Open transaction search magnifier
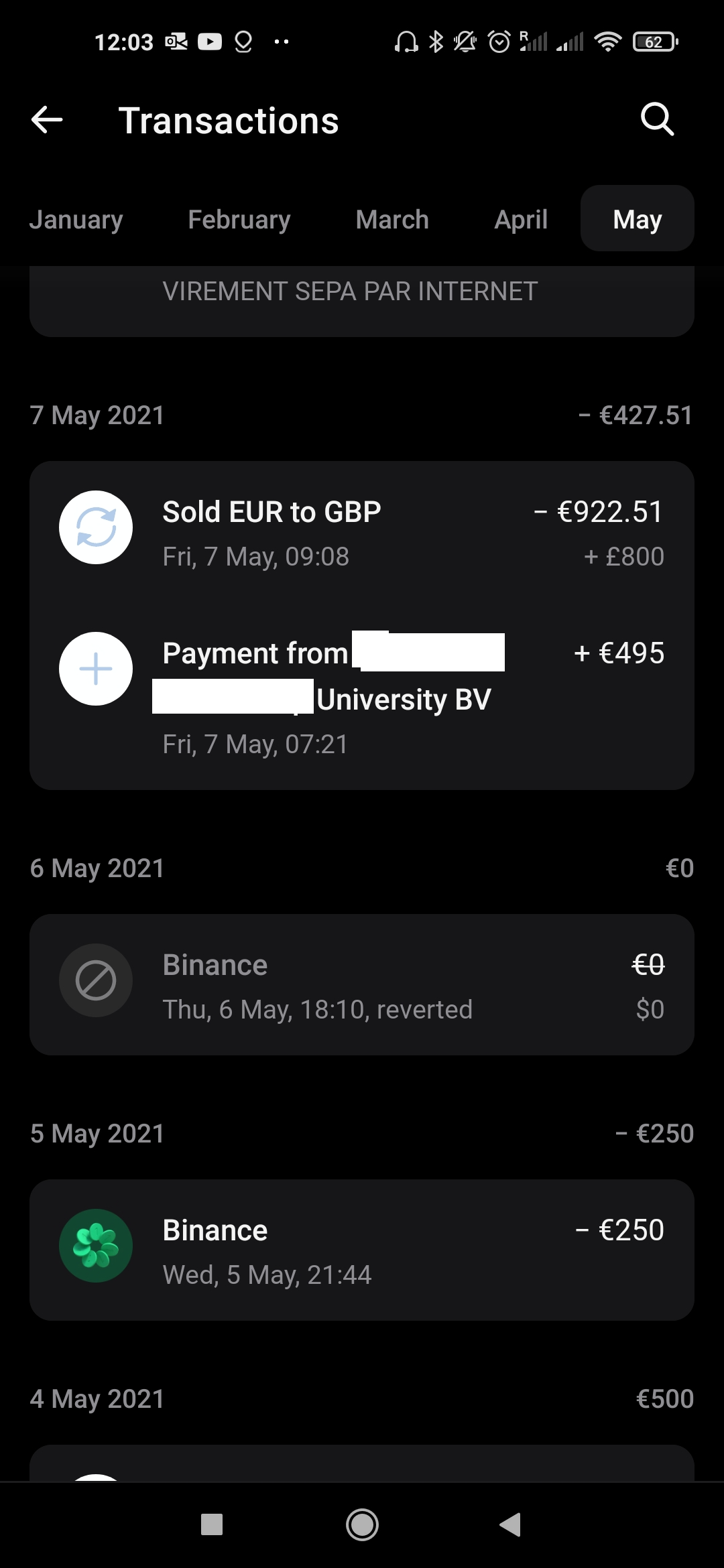The image size is (724, 1568). 656,120
